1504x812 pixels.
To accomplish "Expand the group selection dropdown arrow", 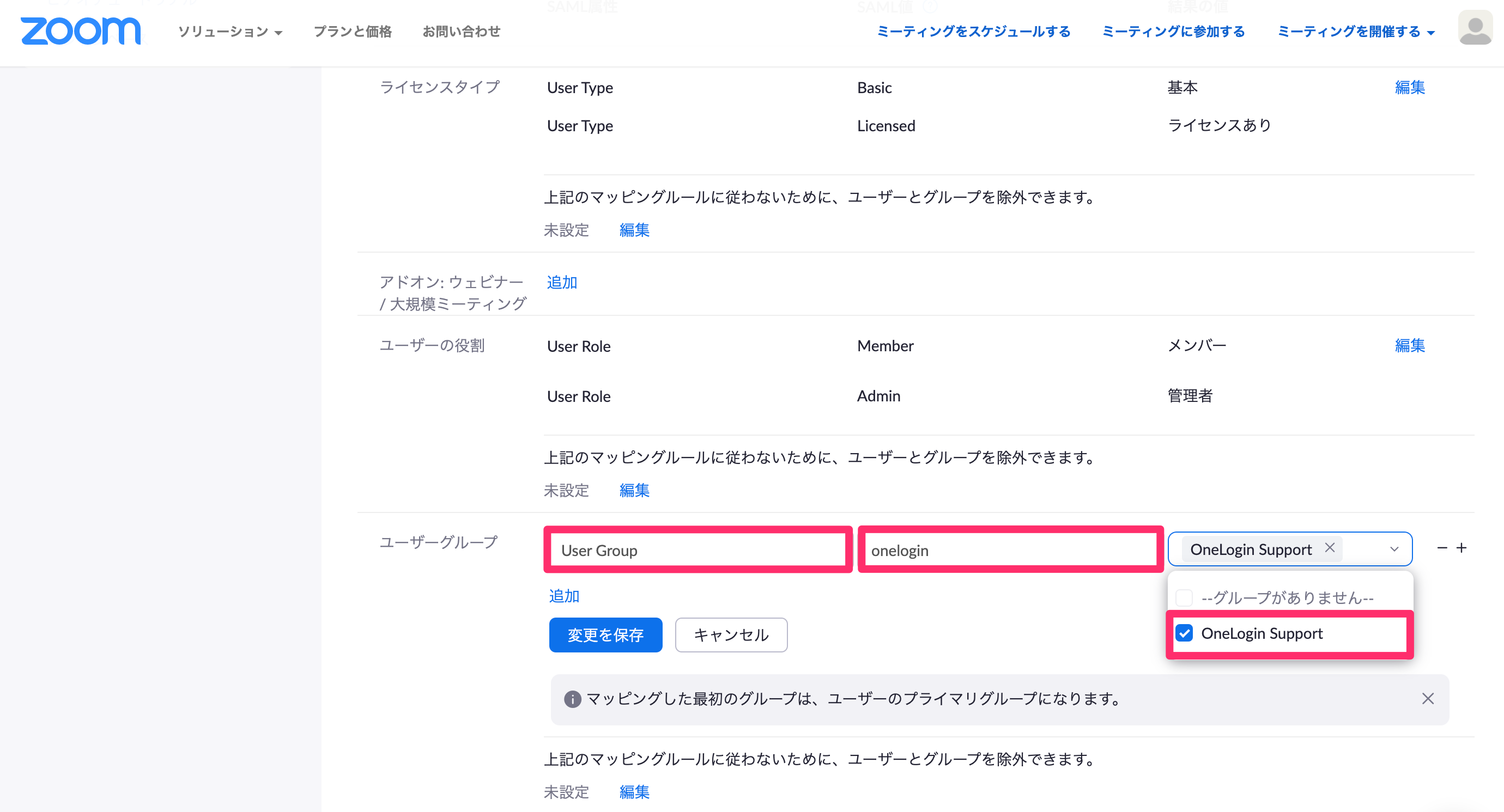I will coord(1394,549).
